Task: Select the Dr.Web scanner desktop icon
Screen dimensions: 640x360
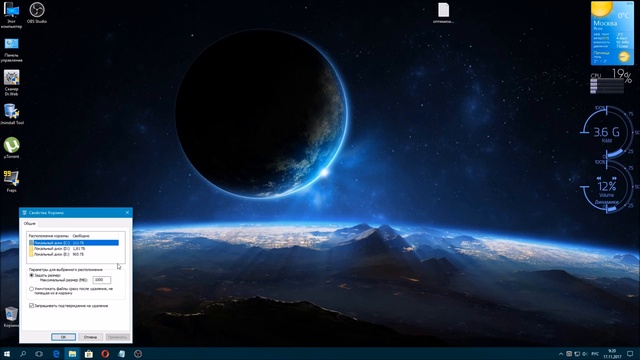Action: pos(11,83)
